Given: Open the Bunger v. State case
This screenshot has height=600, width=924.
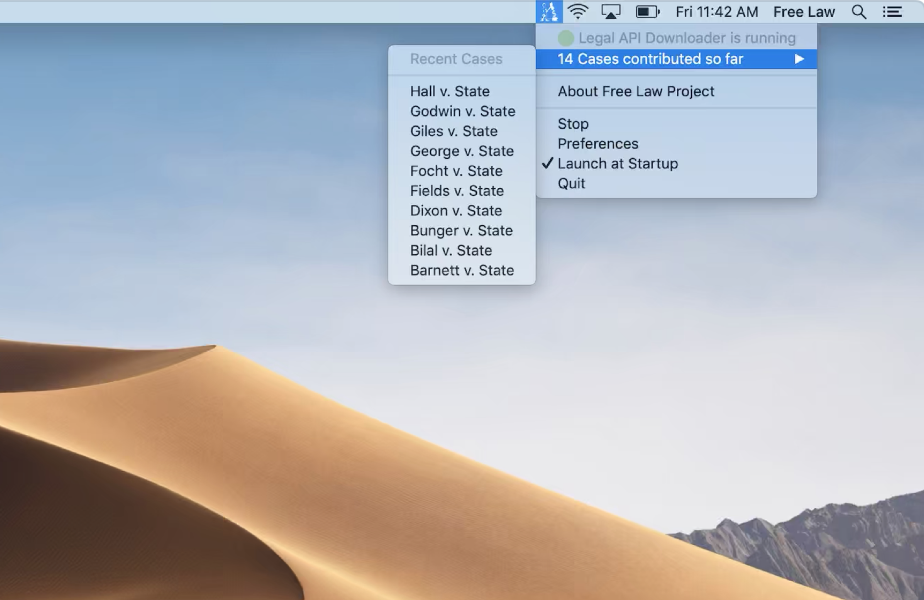Looking at the screenshot, I should pyautogui.click(x=462, y=231).
